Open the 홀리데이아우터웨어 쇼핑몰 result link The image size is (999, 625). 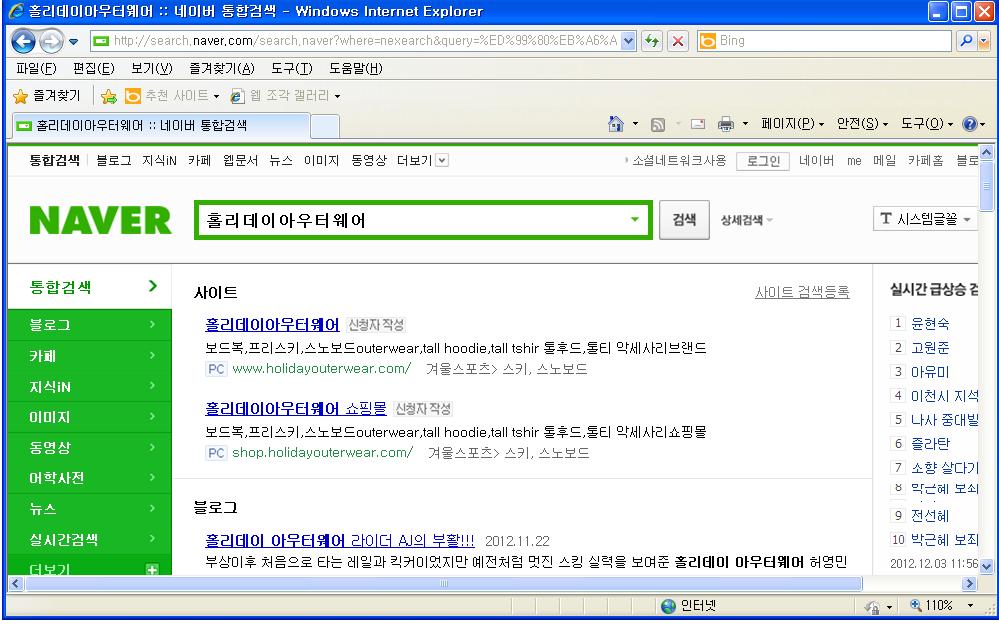click(x=296, y=408)
